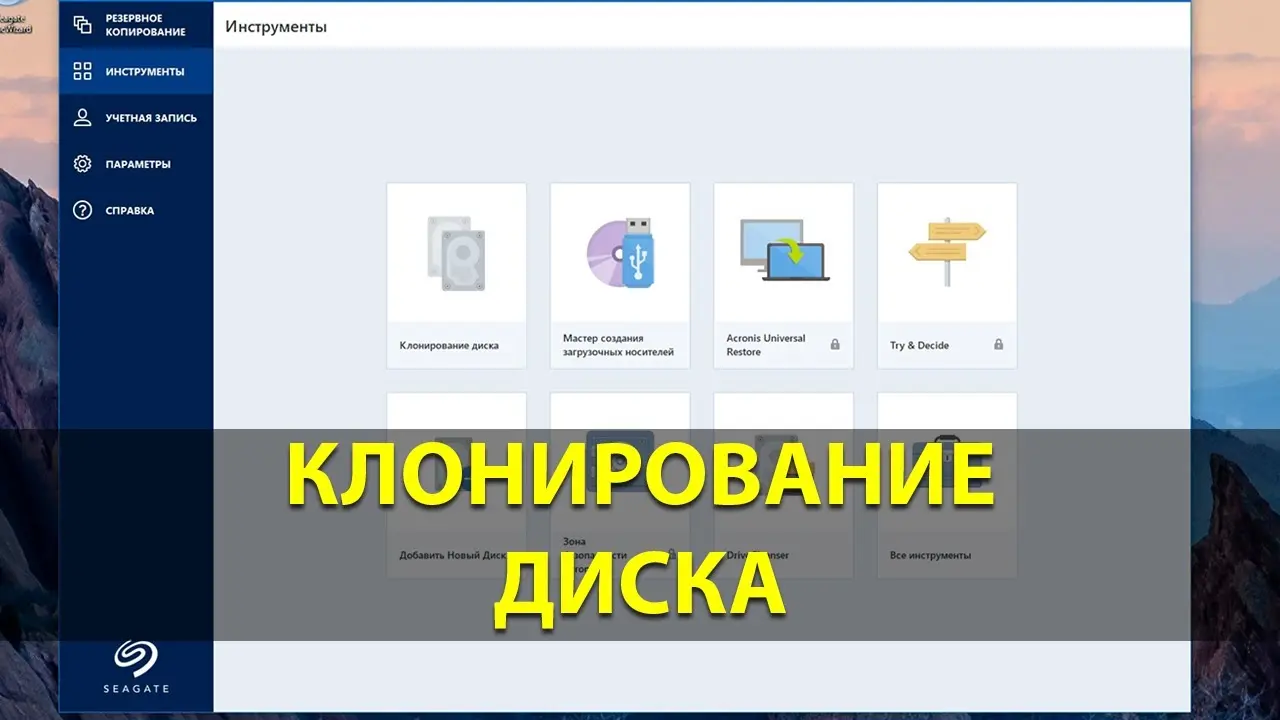Open the Учетная запись section

point(136,118)
